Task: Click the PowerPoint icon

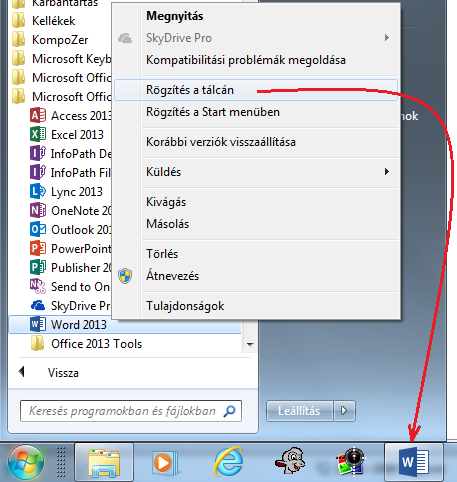Action: [38, 248]
